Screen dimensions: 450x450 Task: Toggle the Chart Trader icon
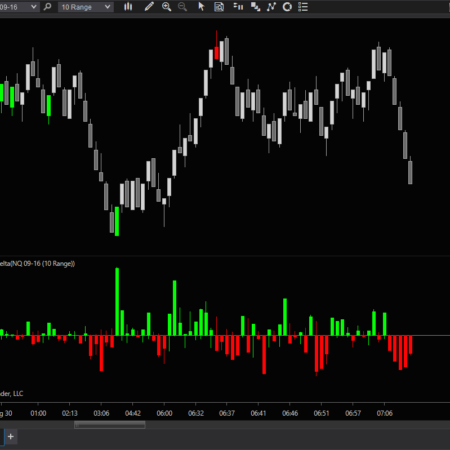click(238, 7)
